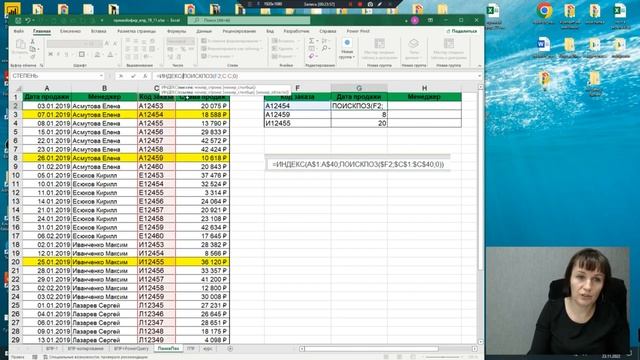
Task: Click the Copy icon in the clipboard group
Action: click(33, 49)
